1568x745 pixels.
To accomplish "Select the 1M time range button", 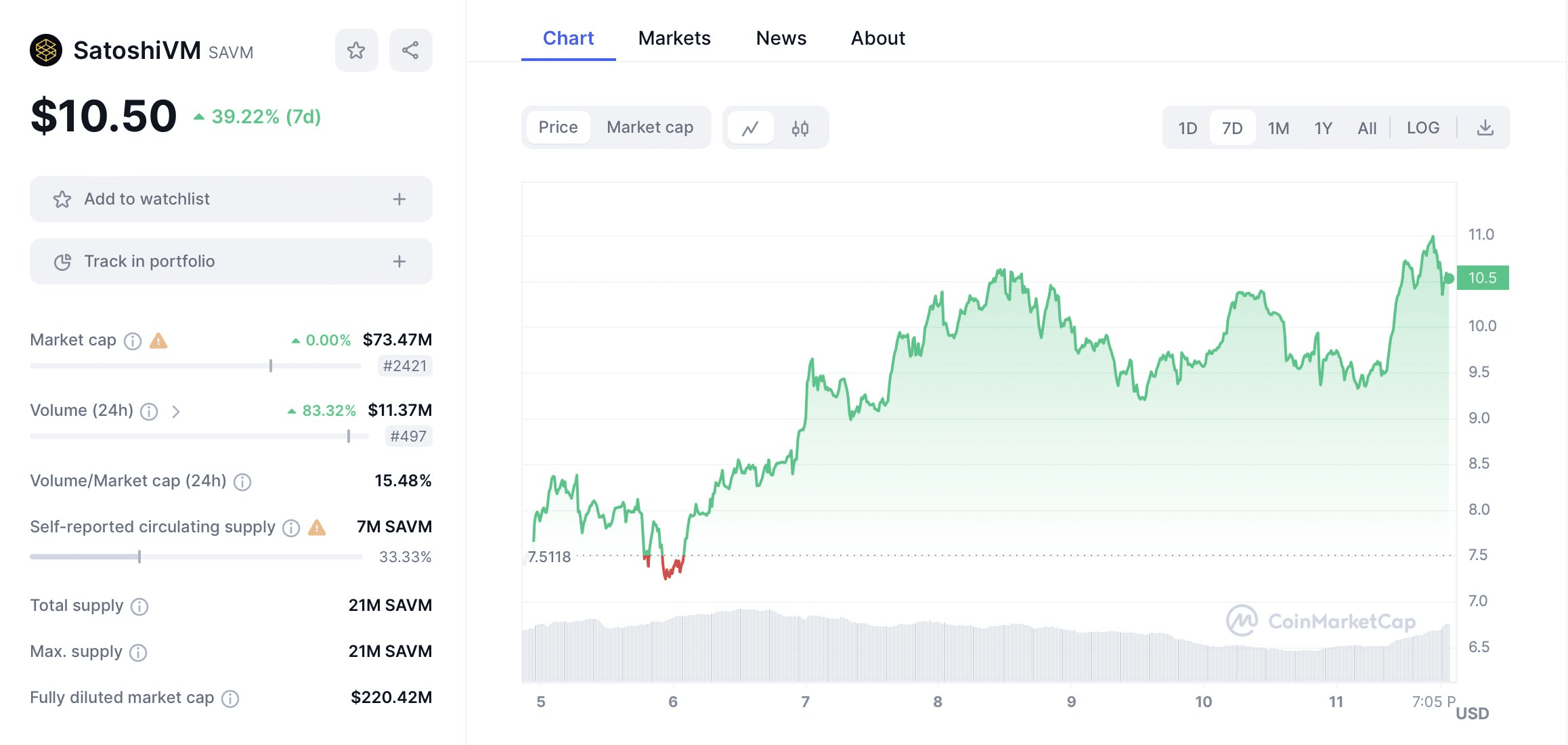I will coord(1278,128).
